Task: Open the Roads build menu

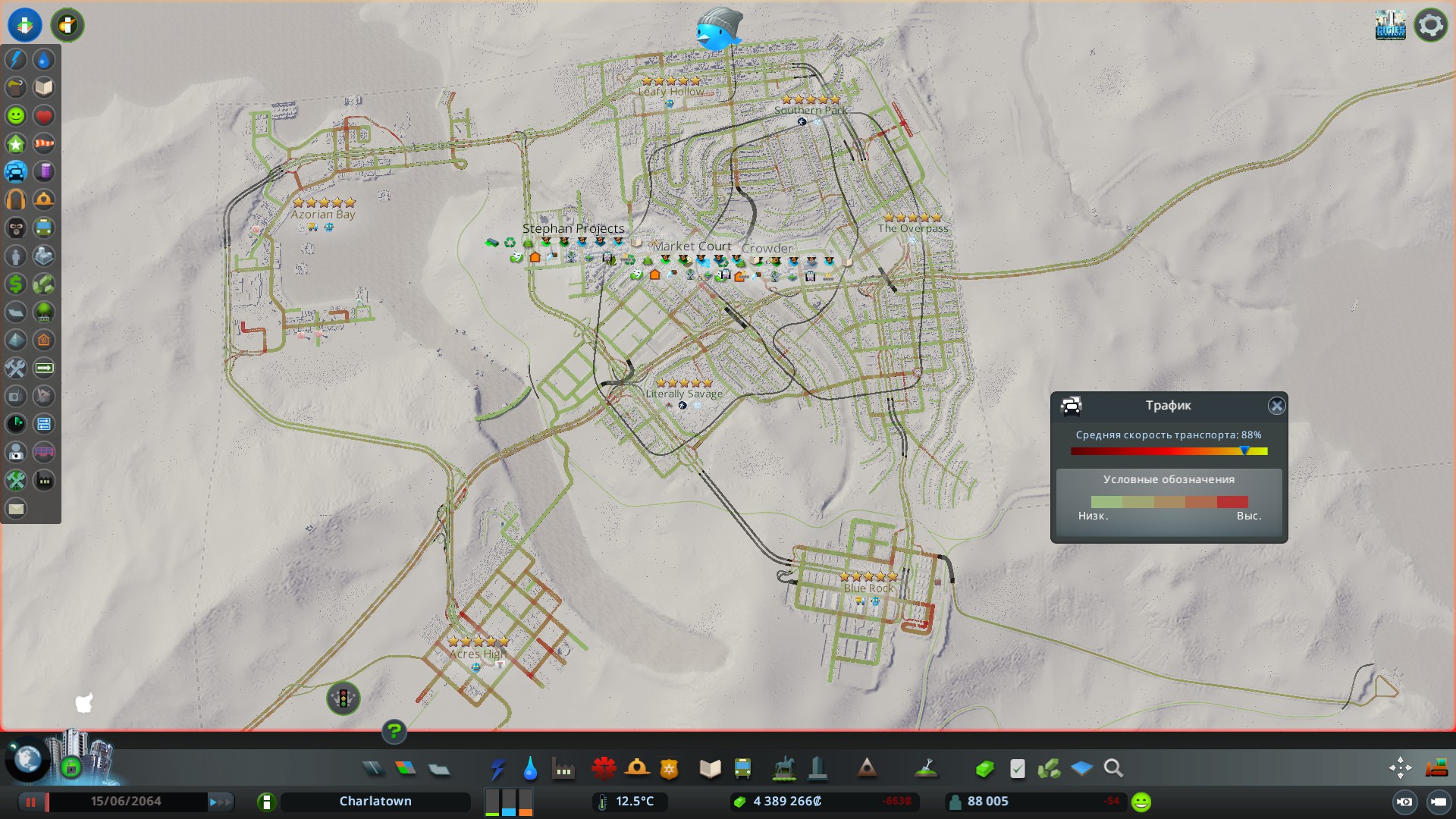Action: coord(372,769)
